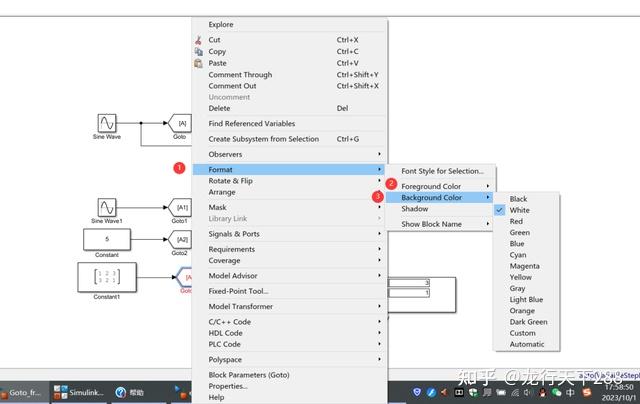
Task: Open PLC Code menu entry
Action: (289, 344)
